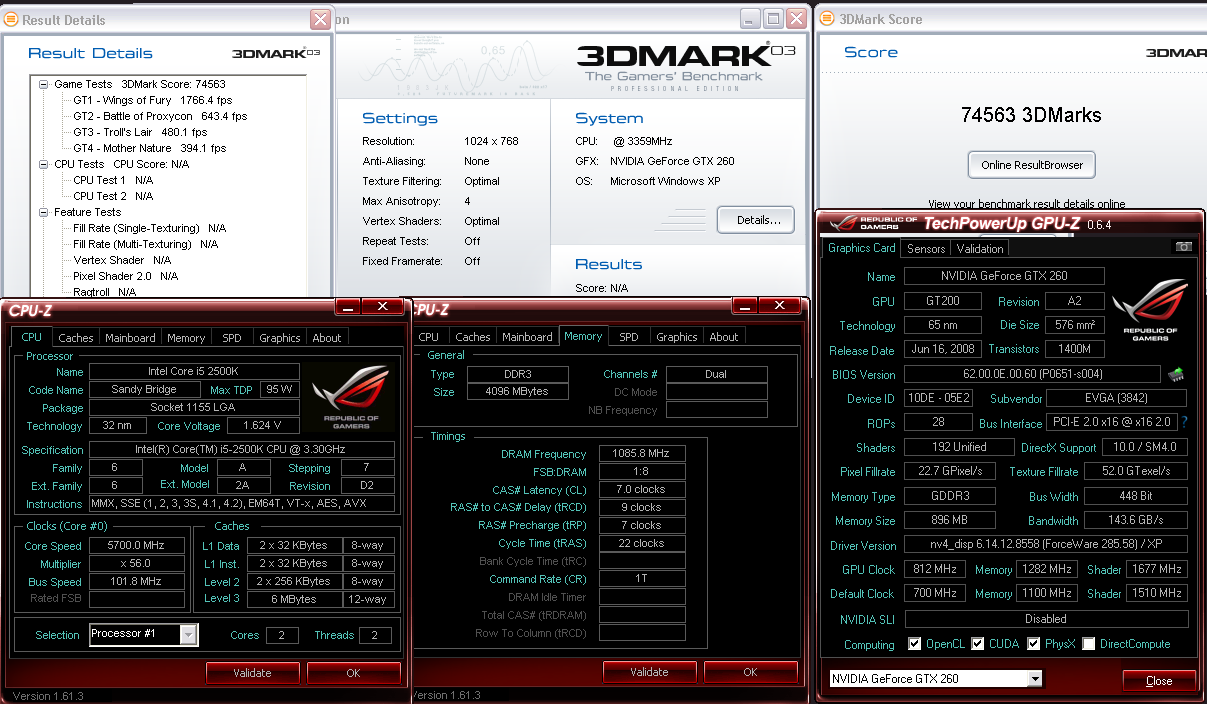Image resolution: width=1207 pixels, height=704 pixels.
Task: Toggle the PhysX checkbox
Action: pyautogui.click(x=1034, y=644)
